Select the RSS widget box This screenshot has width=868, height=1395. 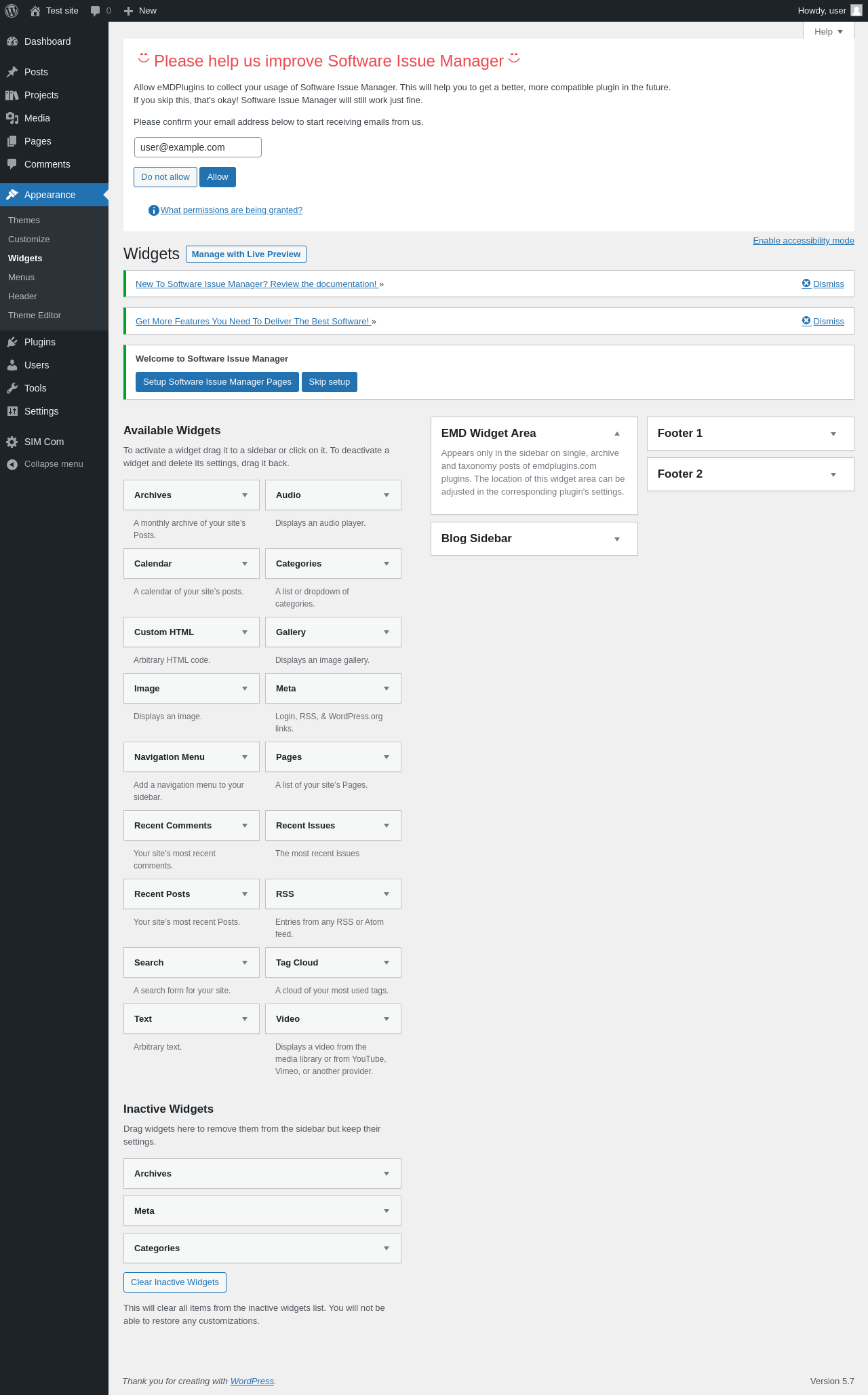tap(333, 894)
